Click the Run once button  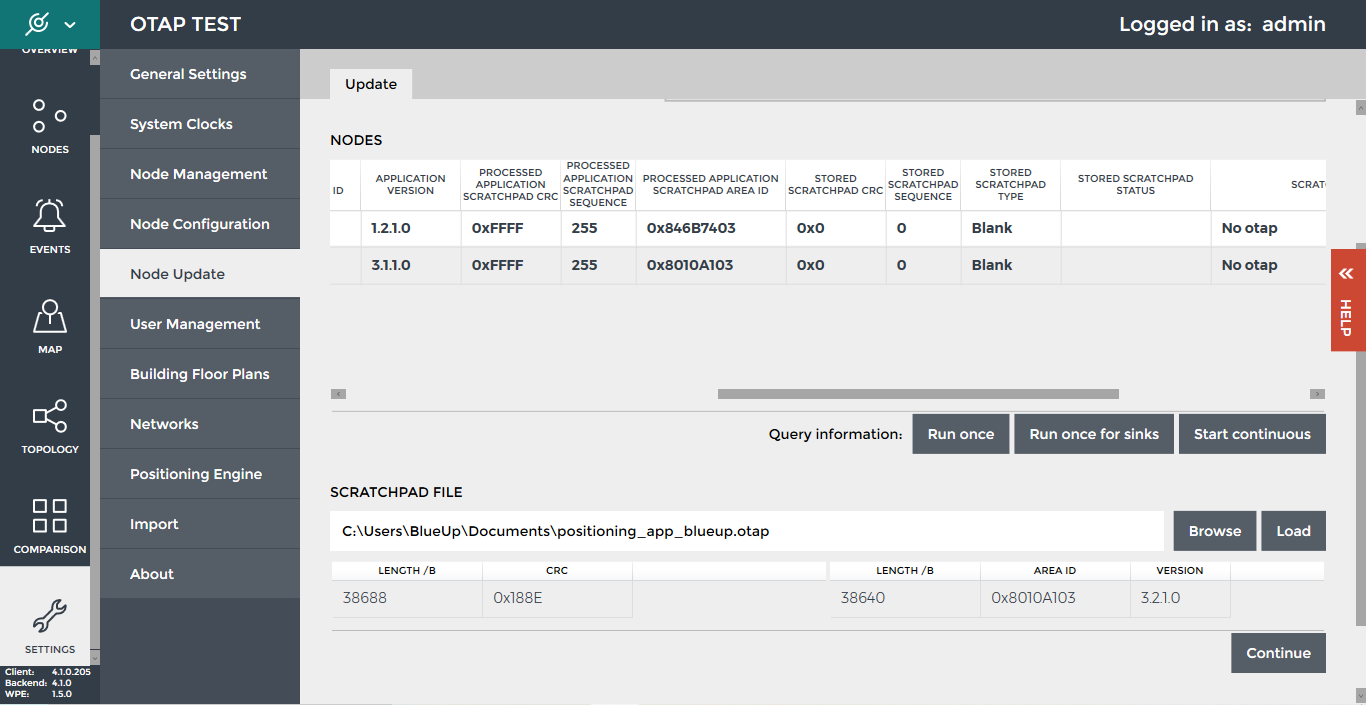click(960, 434)
